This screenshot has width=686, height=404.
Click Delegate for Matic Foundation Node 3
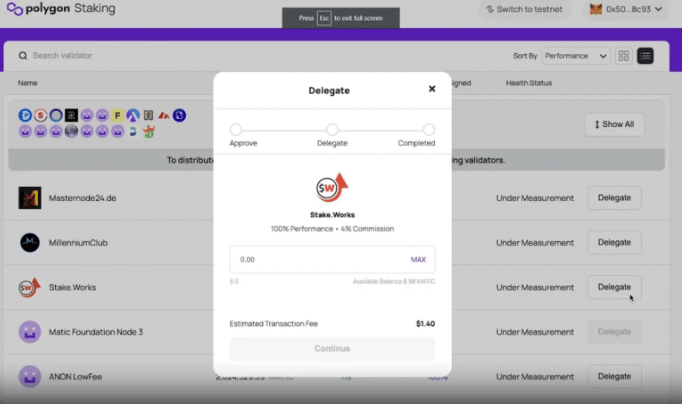tap(614, 332)
